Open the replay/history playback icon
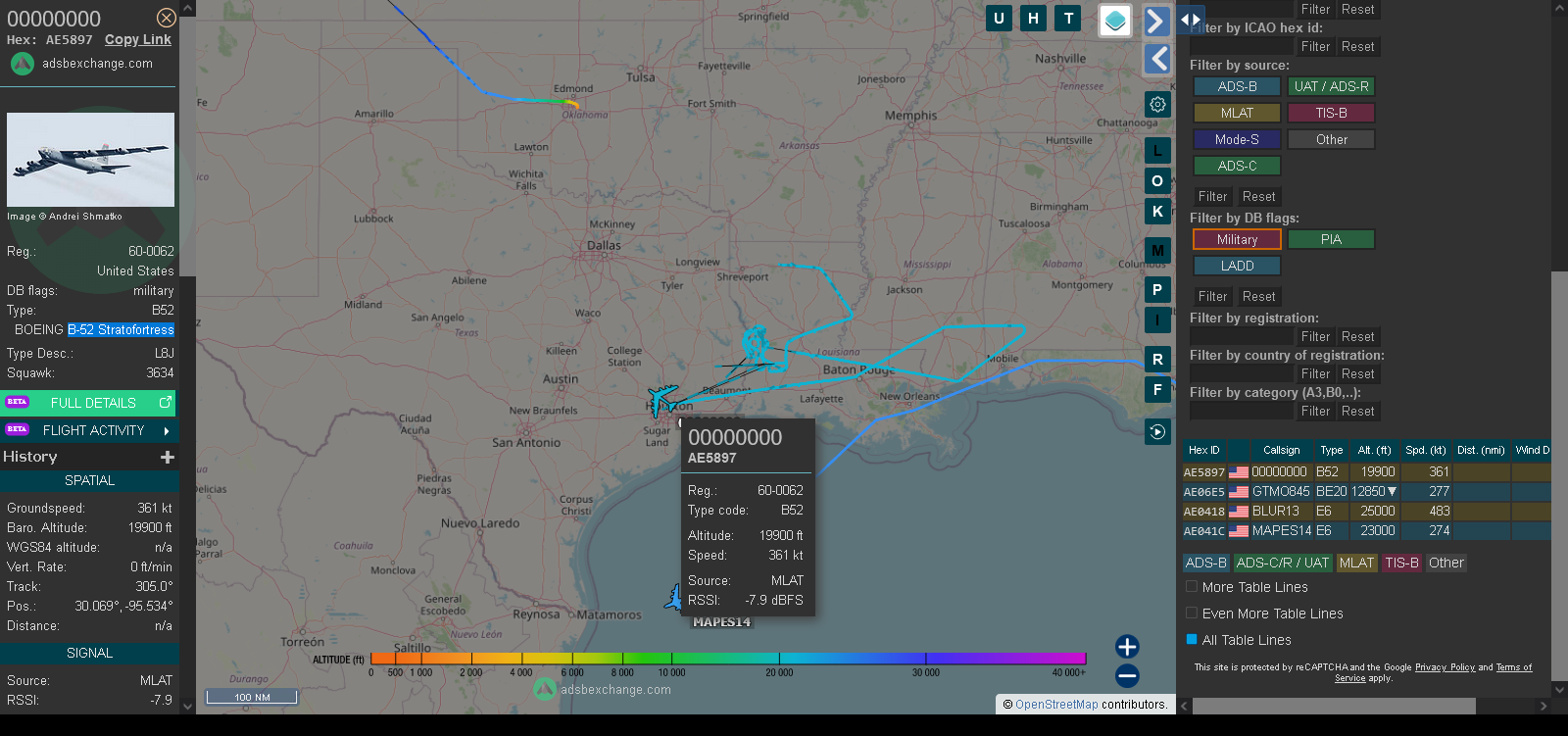 click(1157, 431)
